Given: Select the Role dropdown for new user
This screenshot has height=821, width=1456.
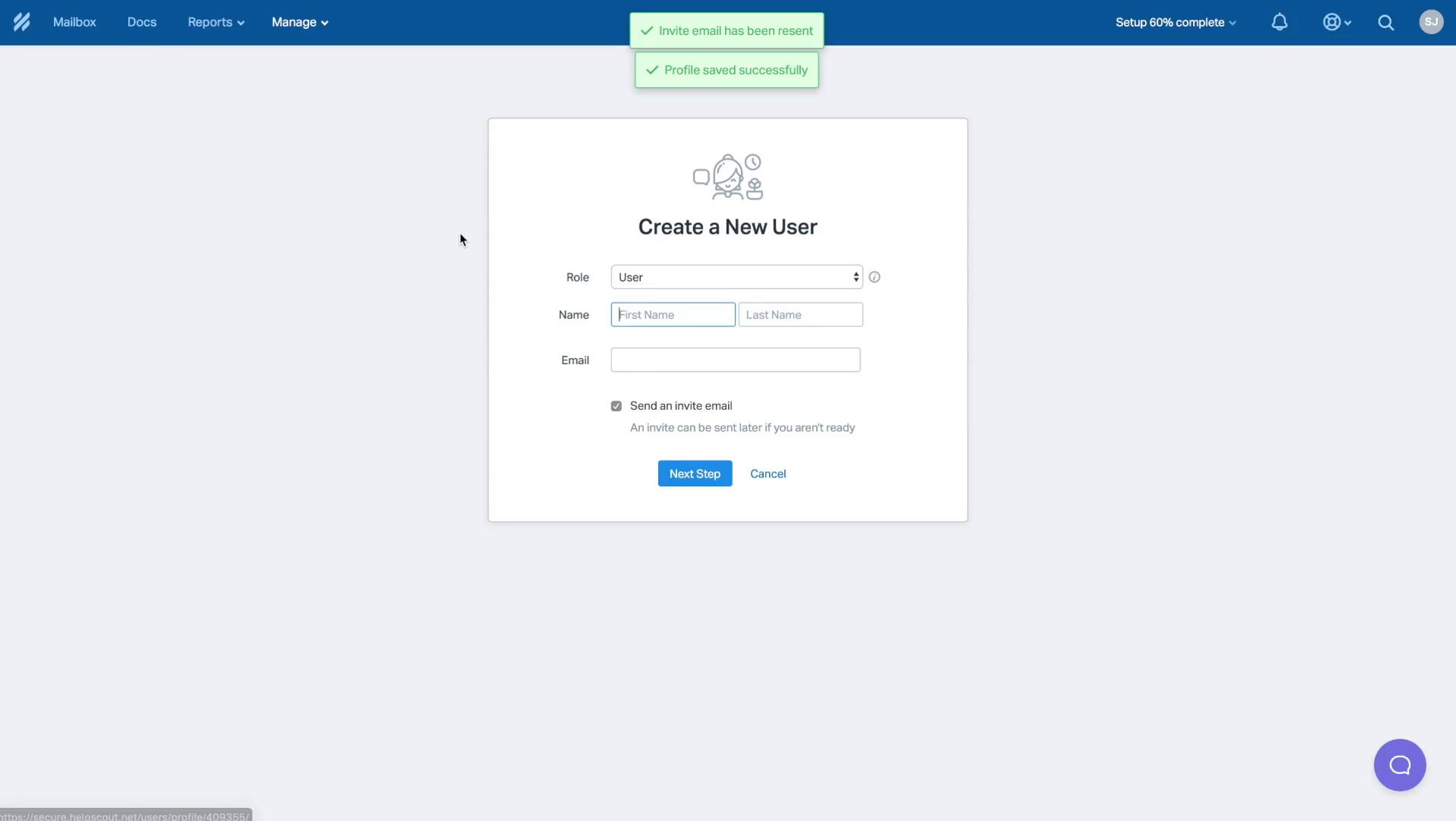Looking at the screenshot, I should coord(736,276).
